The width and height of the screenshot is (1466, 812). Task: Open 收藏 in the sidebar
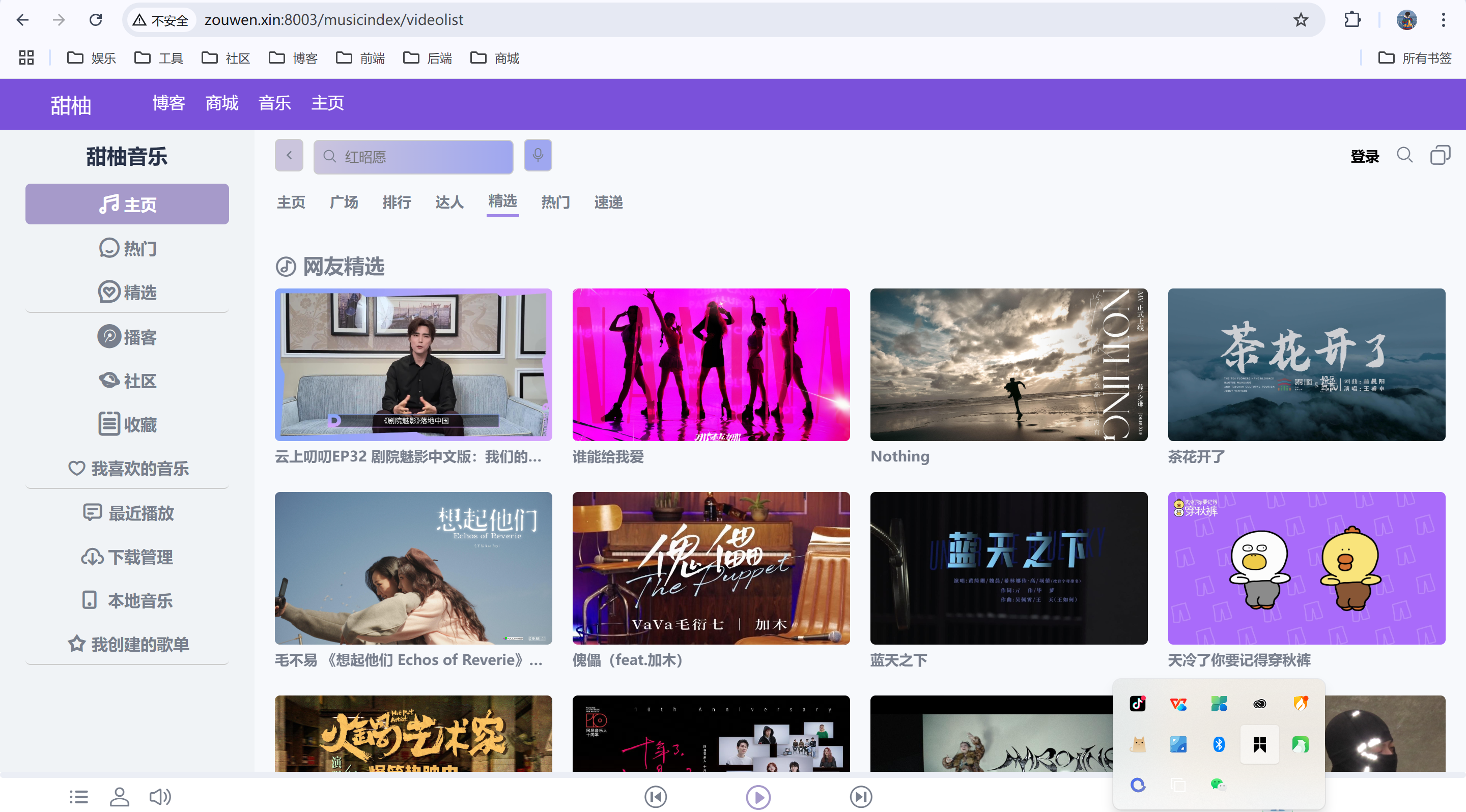(127, 424)
